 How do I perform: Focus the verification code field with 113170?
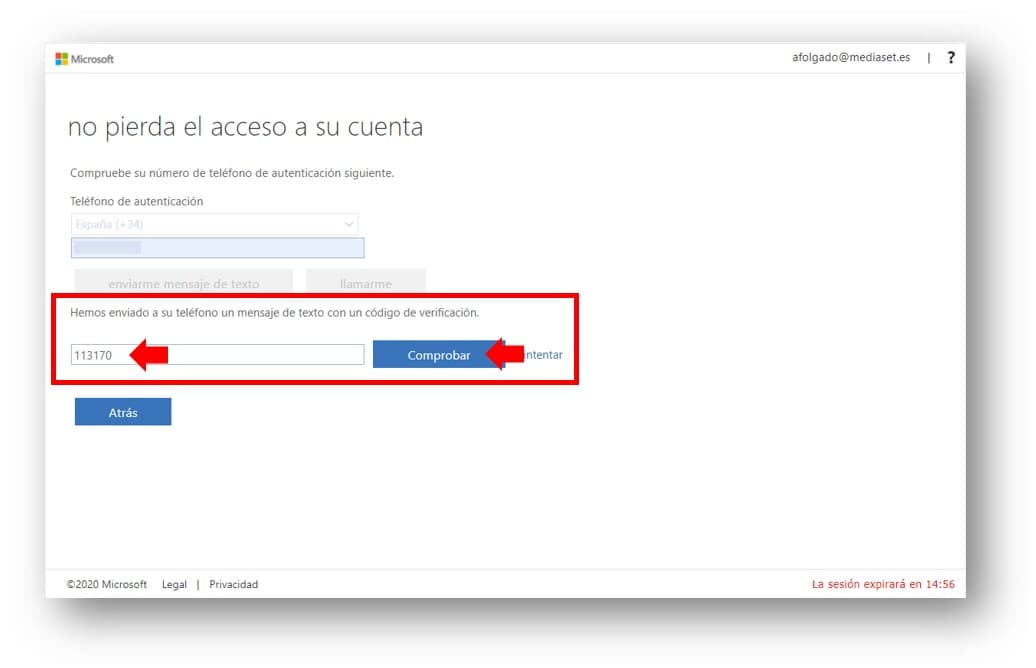point(217,355)
